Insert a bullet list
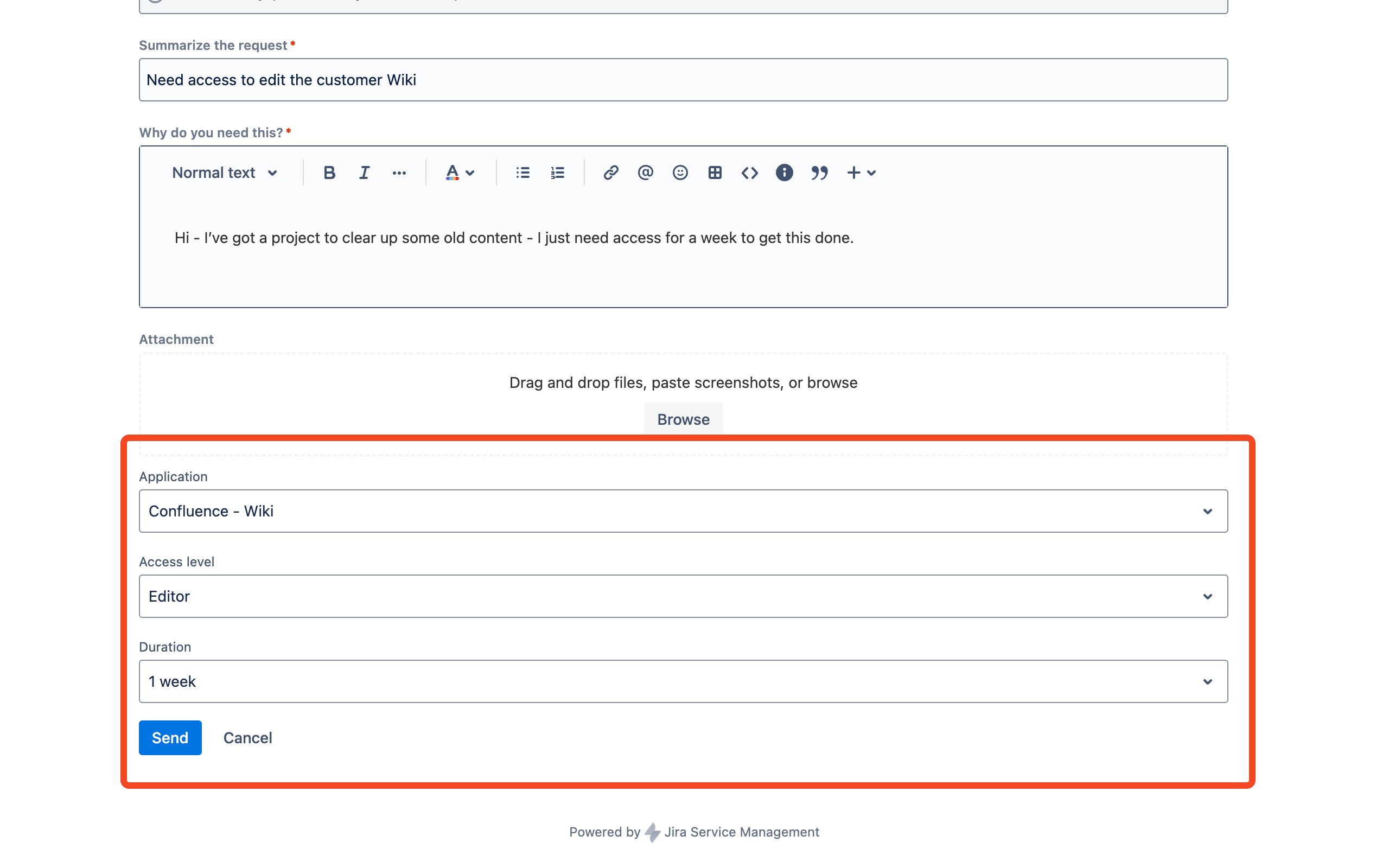The height and width of the screenshot is (868, 1389). tap(523, 173)
